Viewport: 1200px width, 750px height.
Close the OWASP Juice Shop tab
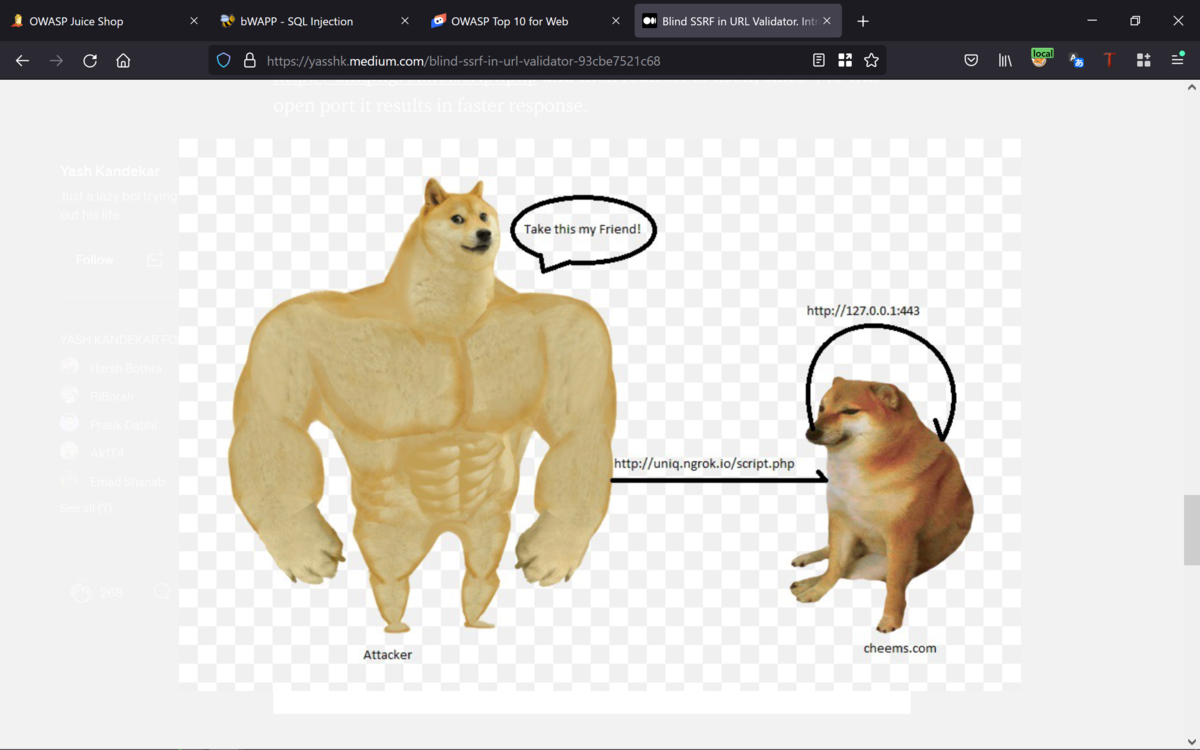tap(194, 21)
